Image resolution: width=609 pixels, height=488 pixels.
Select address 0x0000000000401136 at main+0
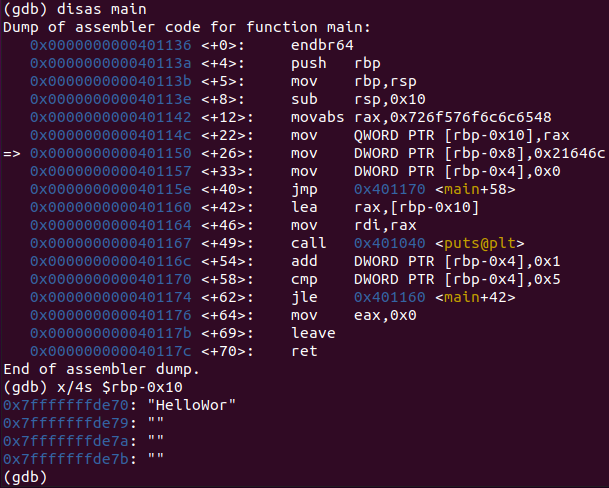[x=111, y=45]
